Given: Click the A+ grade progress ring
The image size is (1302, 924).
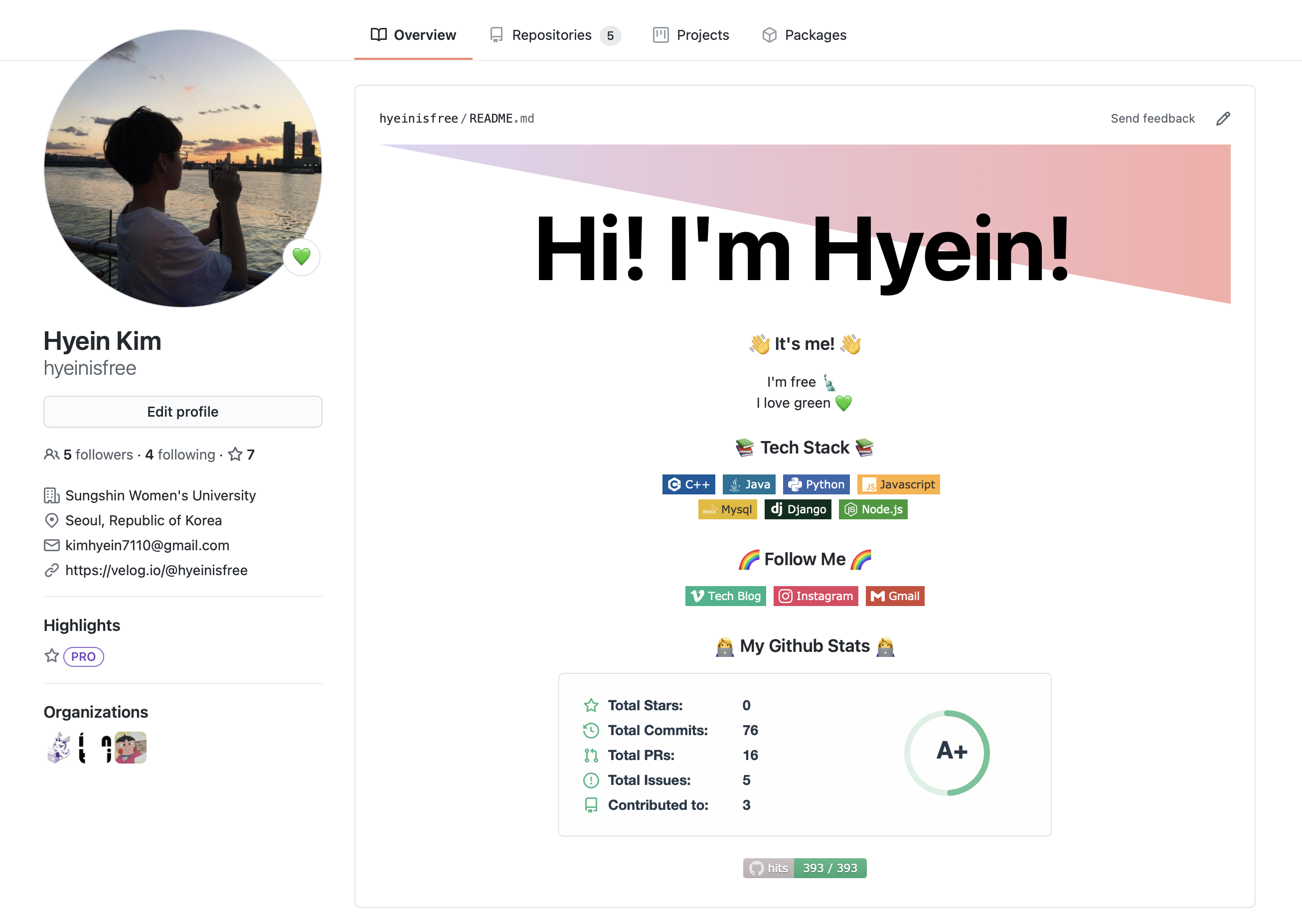Looking at the screenshot, I should (x=948, y=753).
